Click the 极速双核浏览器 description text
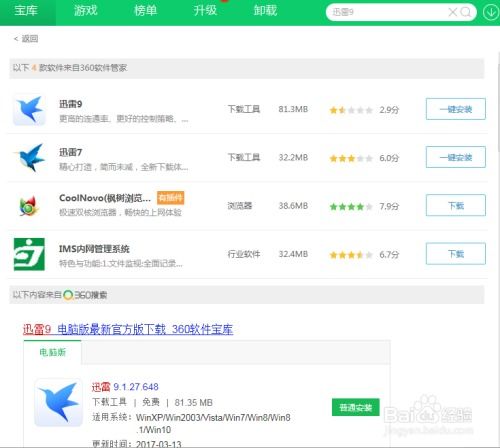The width and height of the screenshot is (500, 448). click(x=120, y=212)
